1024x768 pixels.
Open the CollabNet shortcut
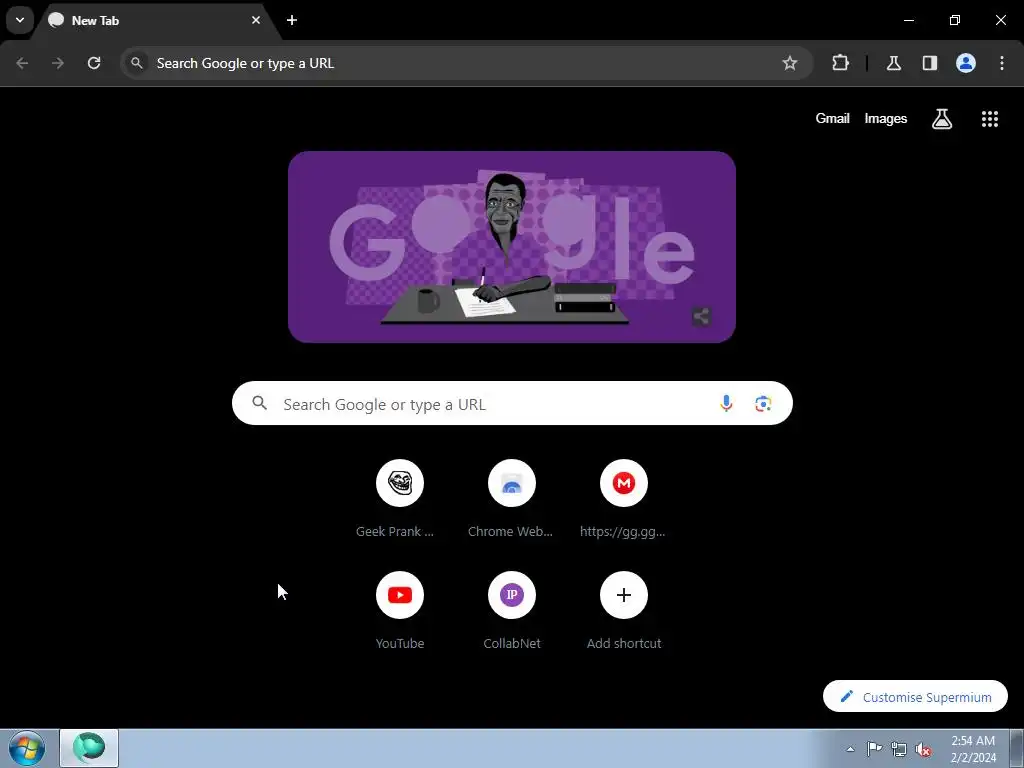511,611
